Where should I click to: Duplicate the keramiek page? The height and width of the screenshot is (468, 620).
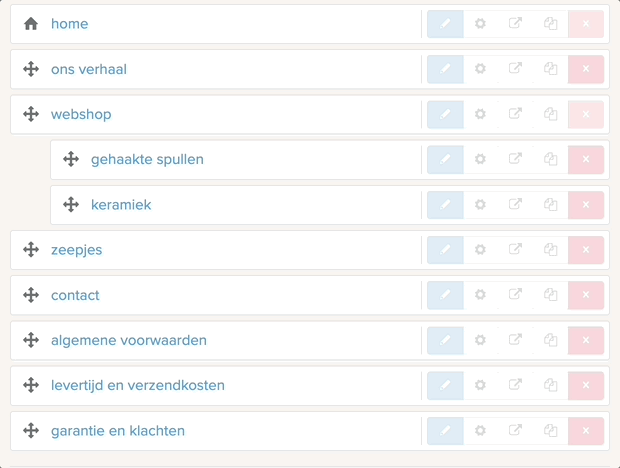pyautogui.click(x=550, y=205)
